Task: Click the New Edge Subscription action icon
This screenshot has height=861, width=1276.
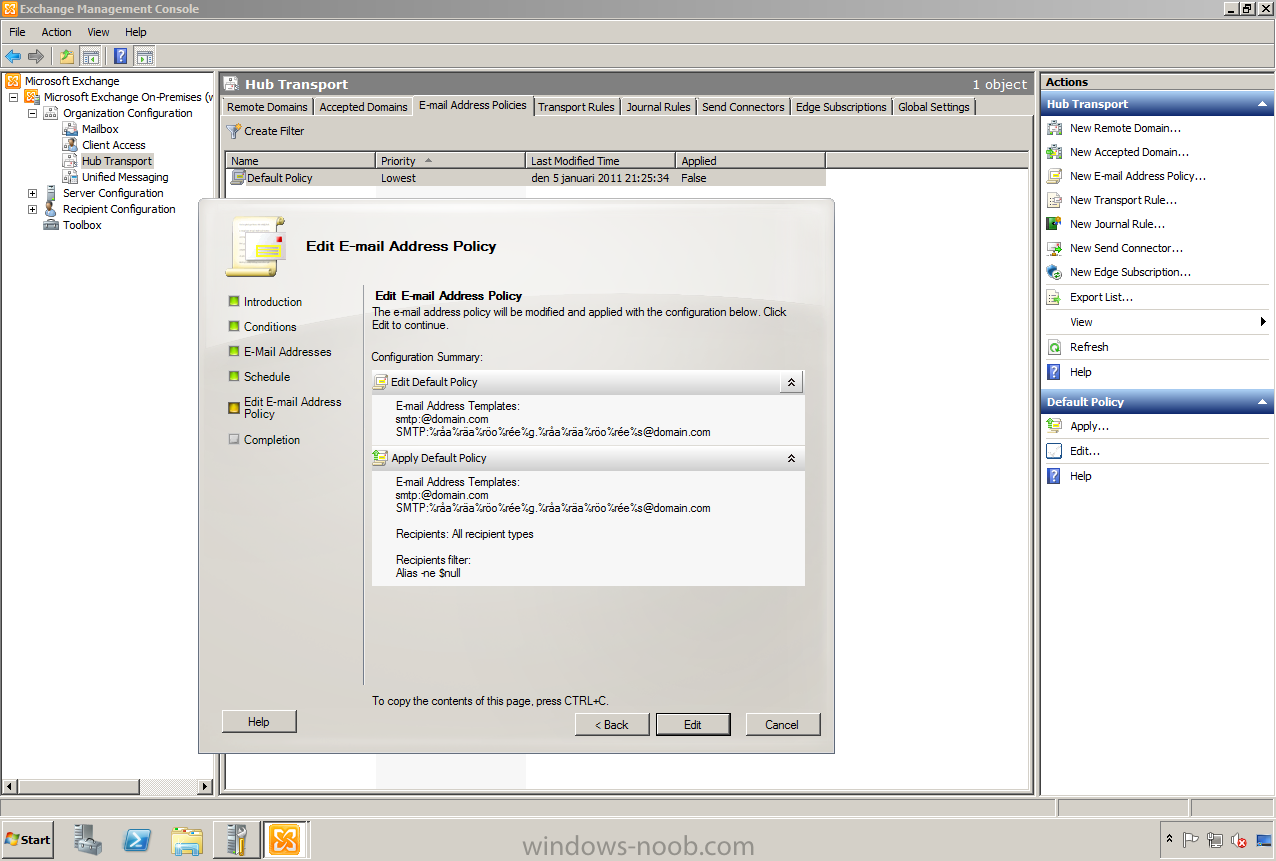Action: point(1054,272)
